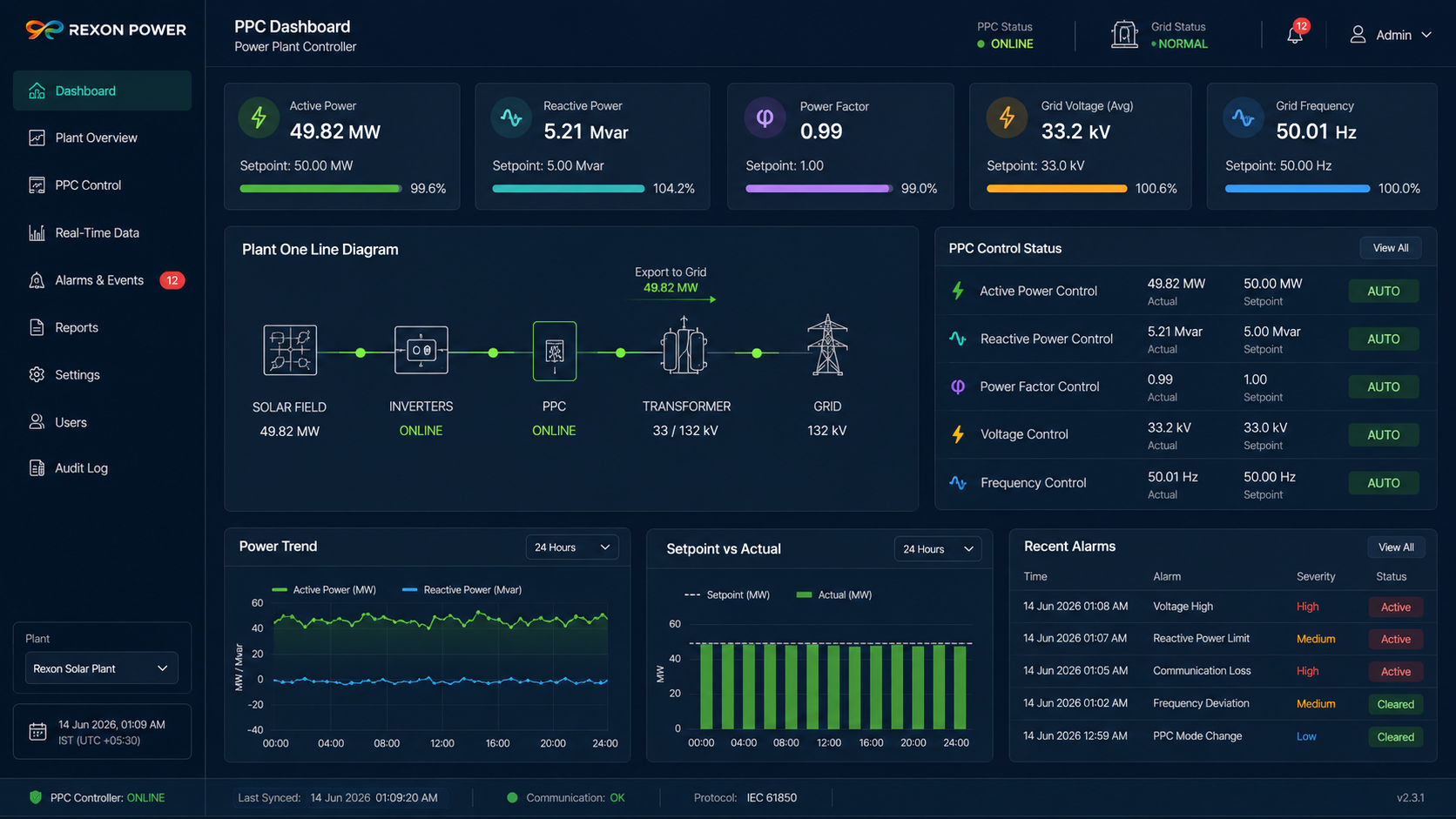Select the Inverters diagram icon
Viewport: 1456px width, 819px height.
(421, 350)
